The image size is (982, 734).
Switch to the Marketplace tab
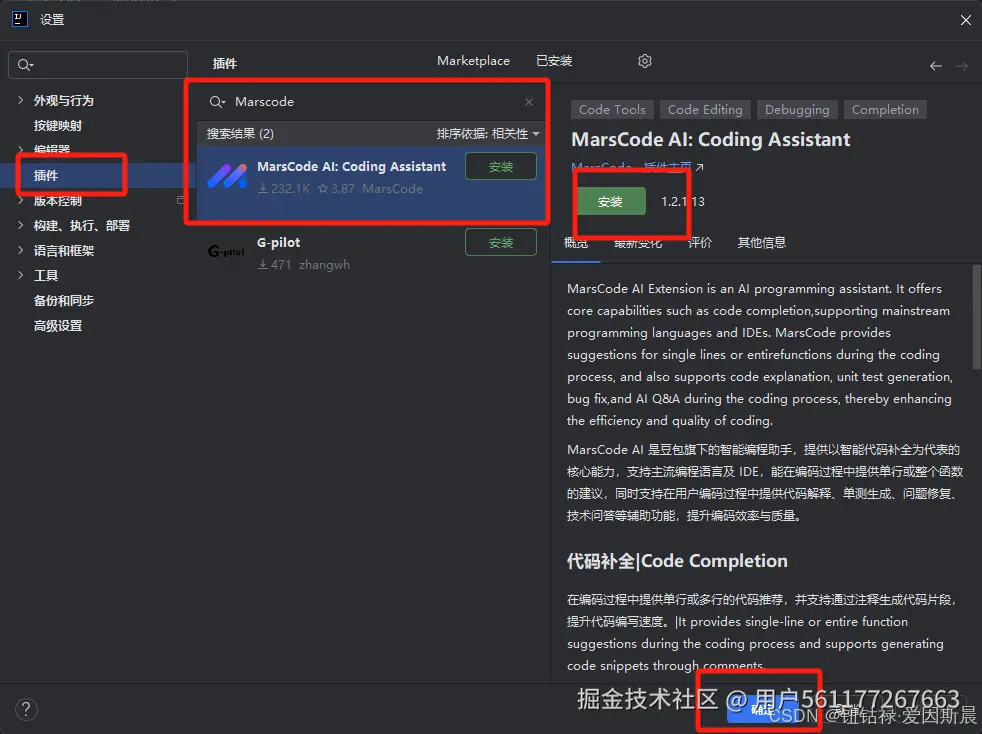click(x=473, y=61)
